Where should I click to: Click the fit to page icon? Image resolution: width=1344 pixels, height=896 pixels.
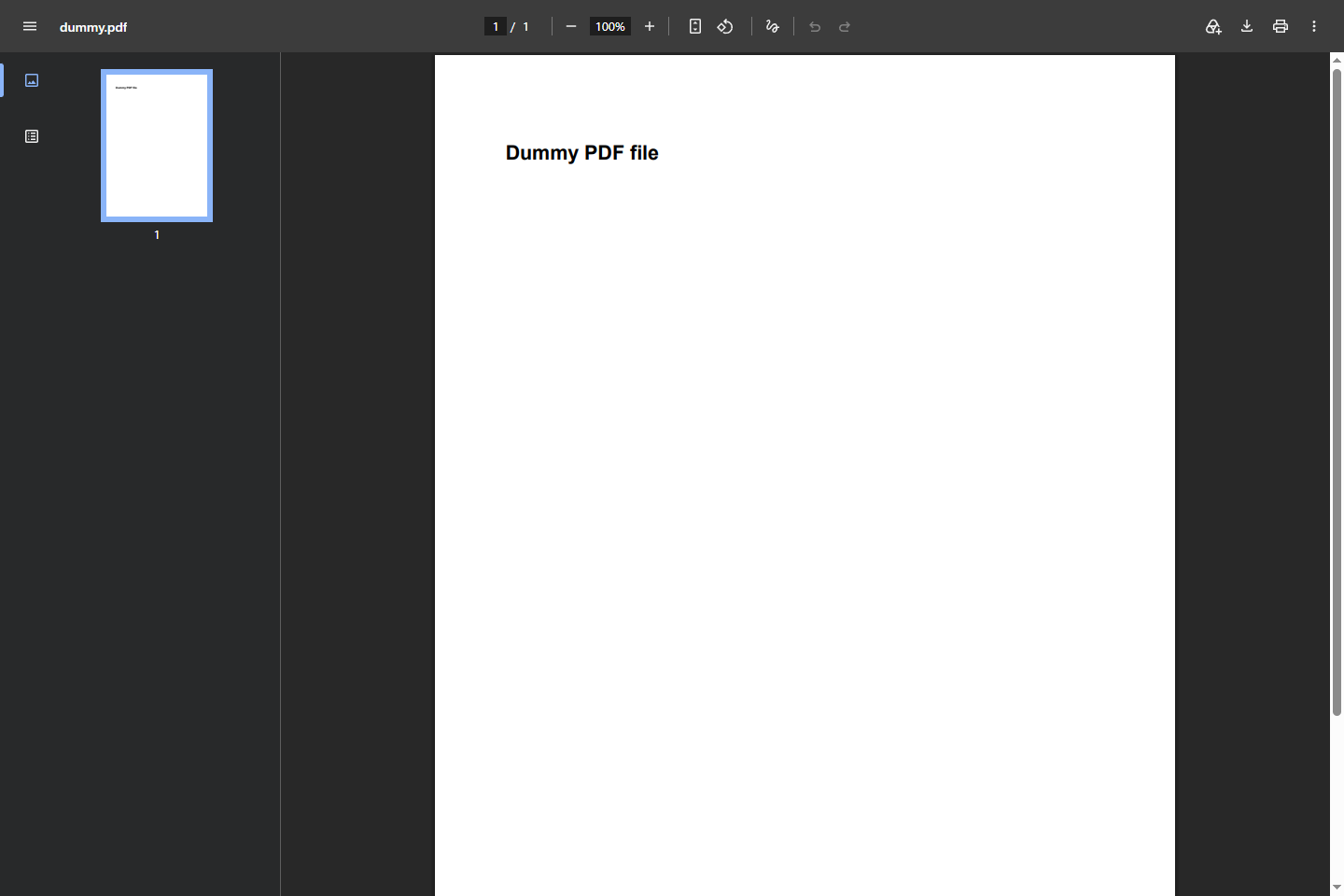pos(695,26)
